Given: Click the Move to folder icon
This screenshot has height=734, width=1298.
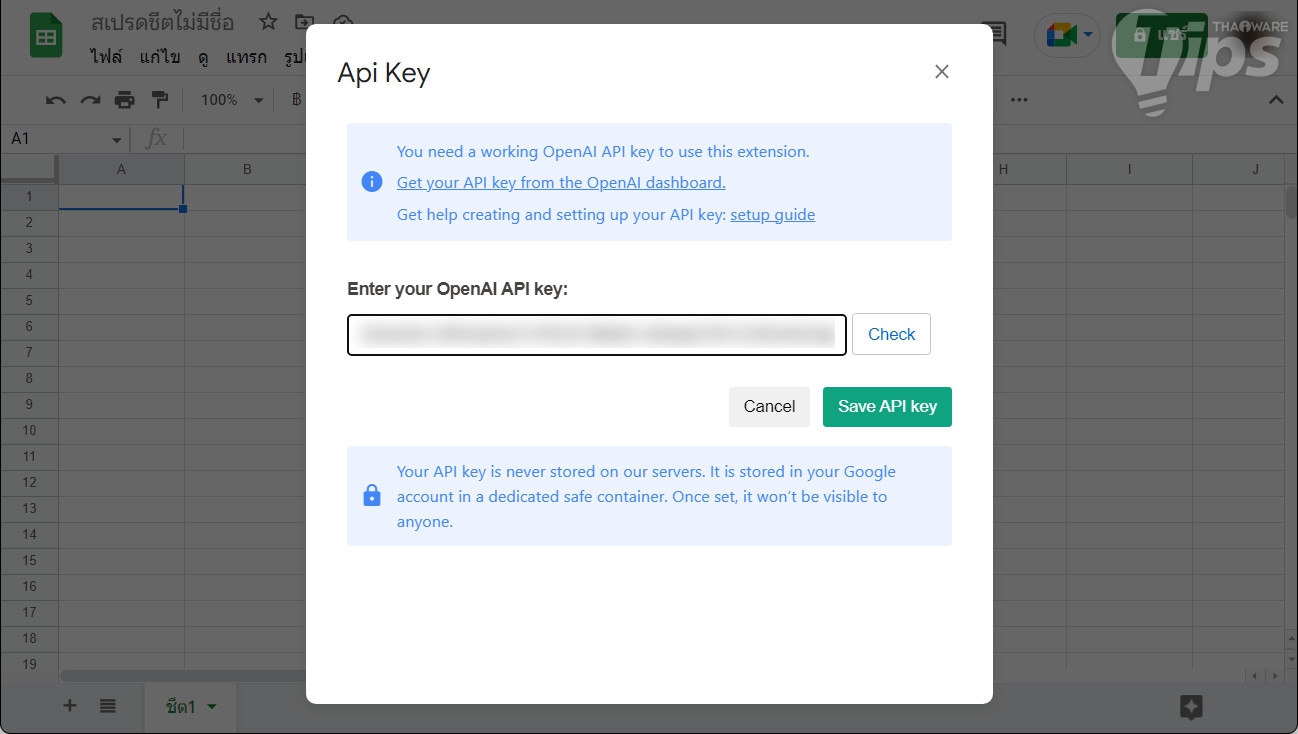Looking at the screenshot, I should click(x=304, y=22).
